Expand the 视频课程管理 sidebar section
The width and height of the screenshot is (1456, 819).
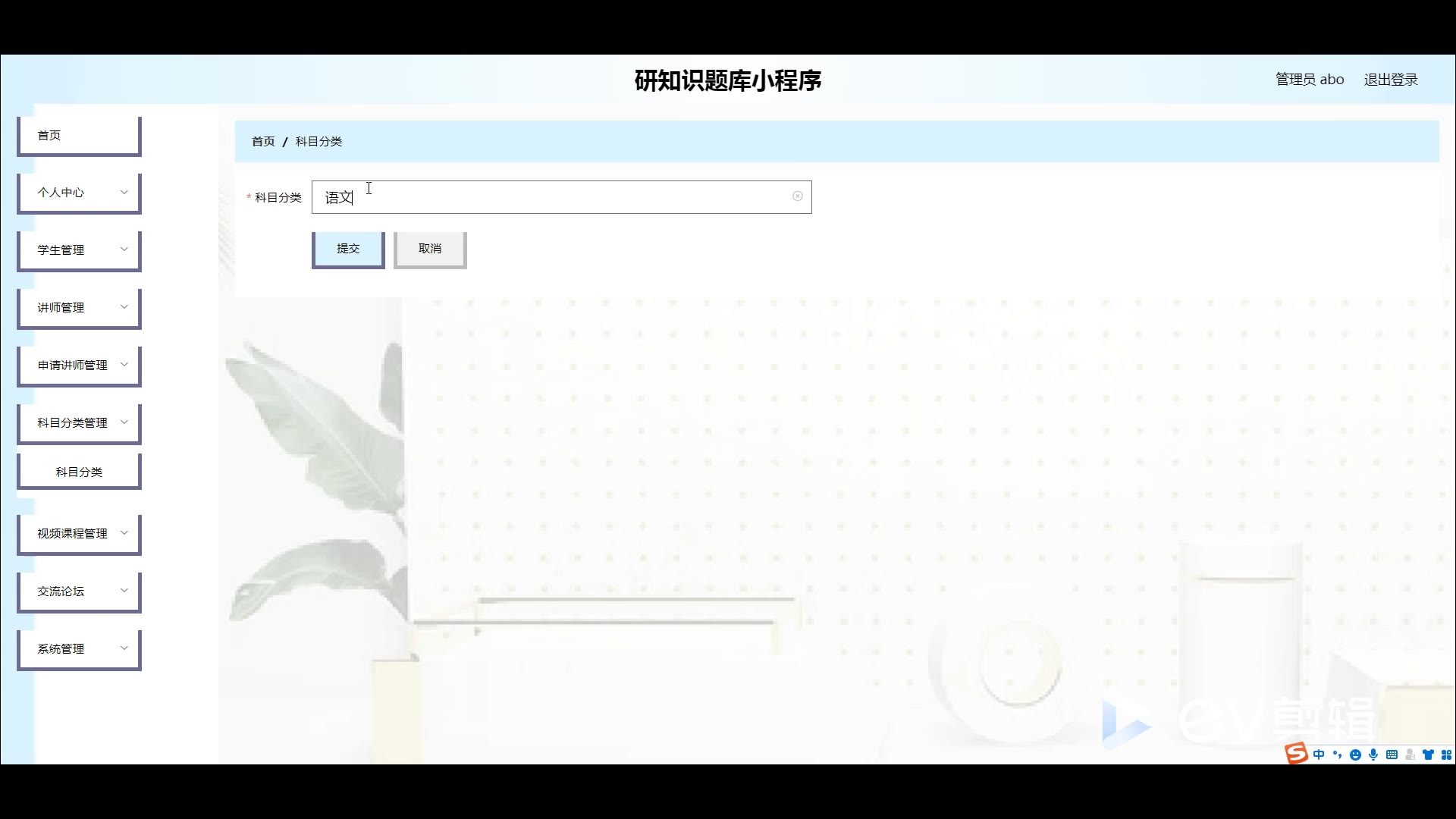coord(79,534)
